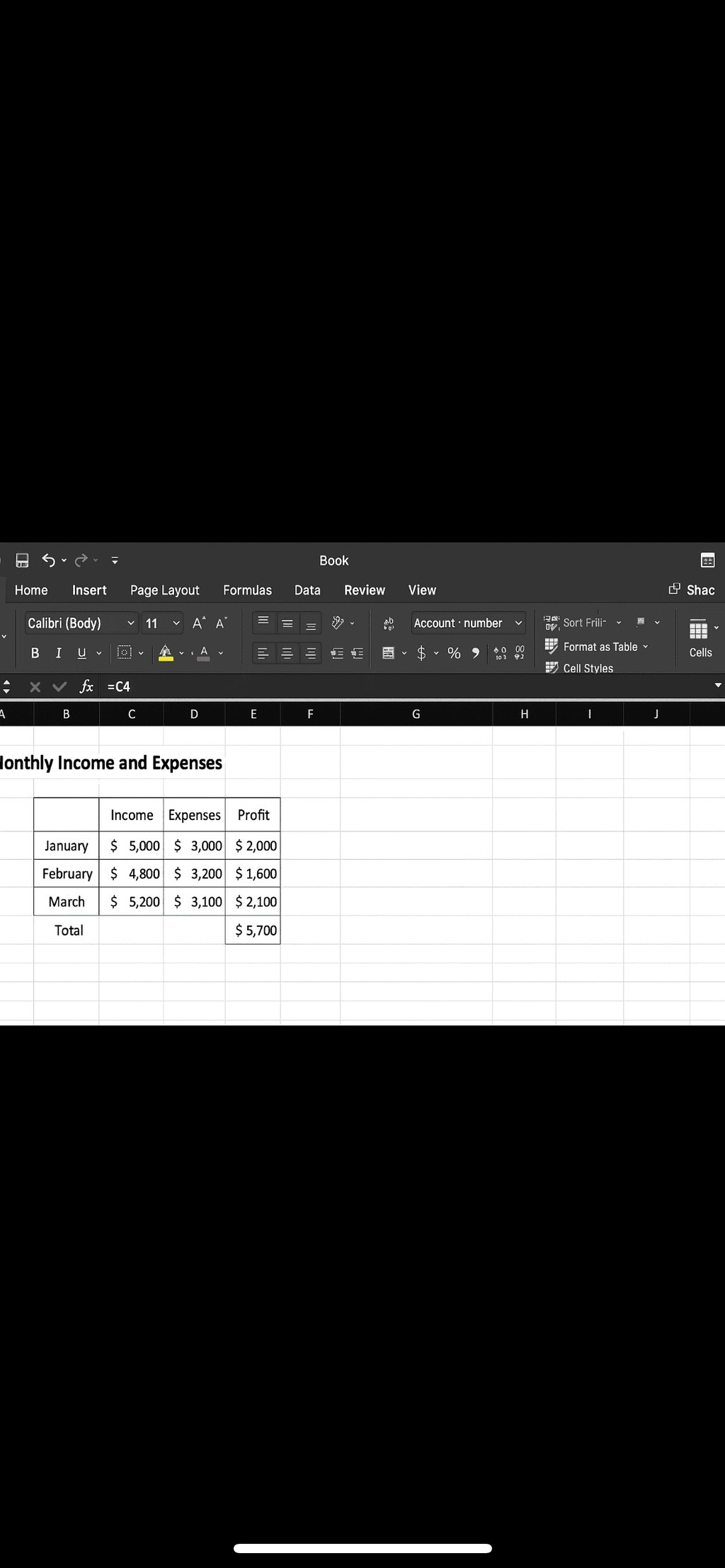Click the Increase Font Size icon
Screen dimensions: 725x1568
pyautogui.click(x=199, y=623)
